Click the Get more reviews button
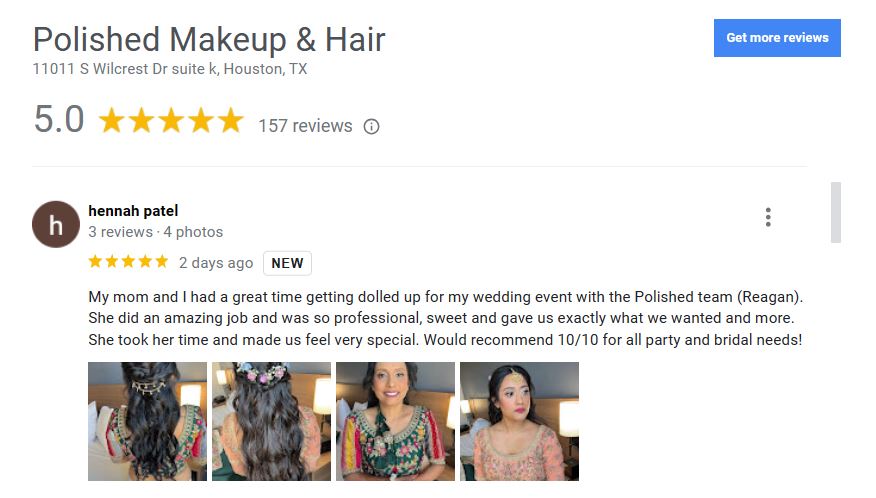Viewport: 876px width, 498px height. click(x=777, y=38)
